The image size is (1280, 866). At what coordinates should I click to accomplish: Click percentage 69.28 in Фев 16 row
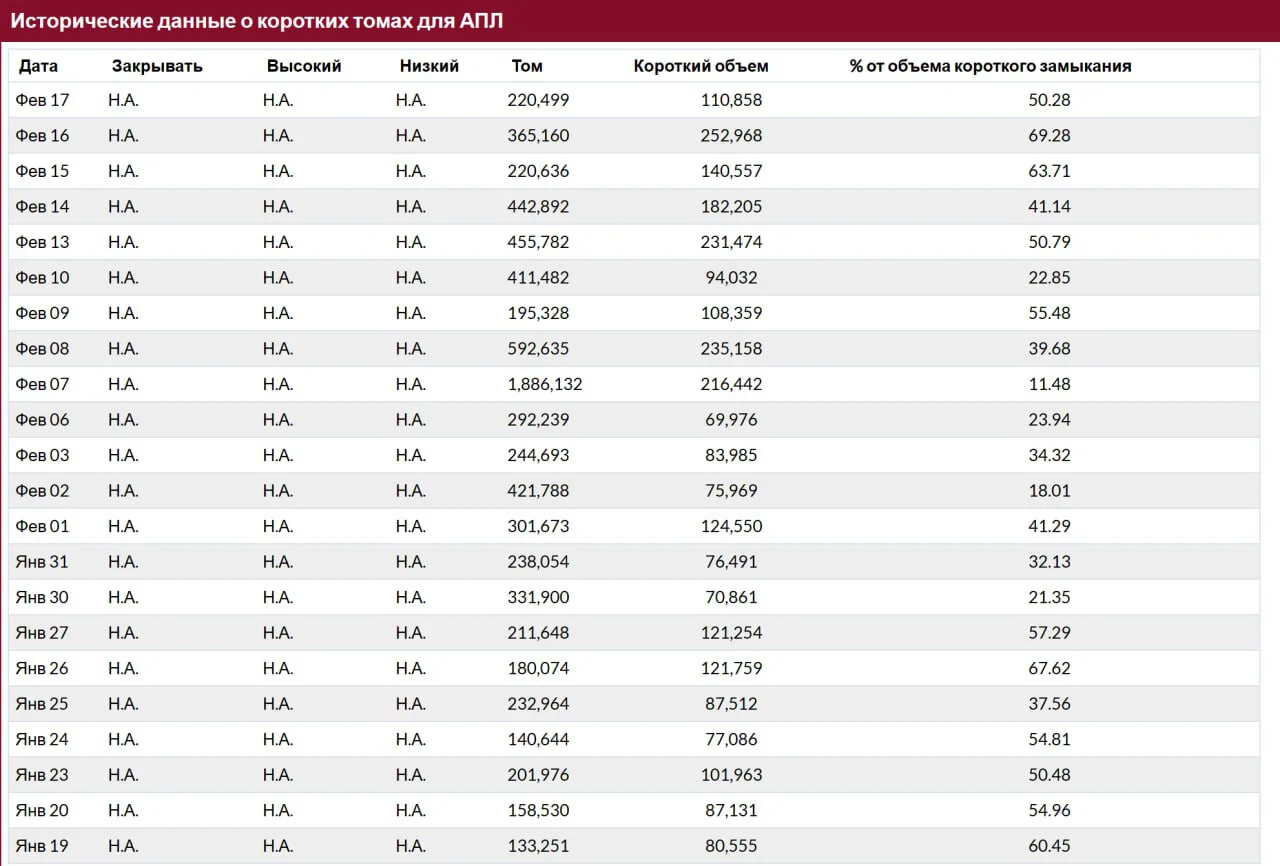(x=1049, y=135)
